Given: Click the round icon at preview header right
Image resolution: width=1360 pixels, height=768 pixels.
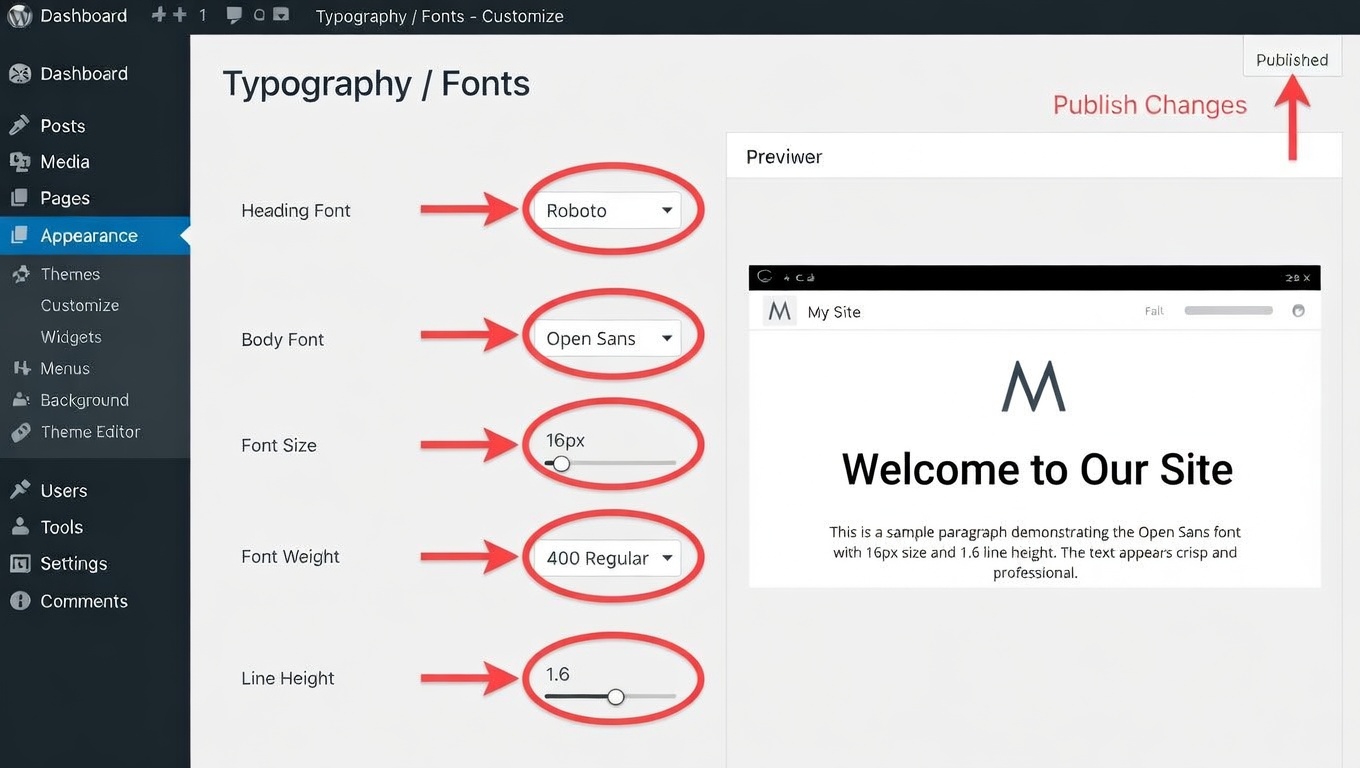Looking at the screenshot, I should pyautogui.click(x=1298, y=310).
